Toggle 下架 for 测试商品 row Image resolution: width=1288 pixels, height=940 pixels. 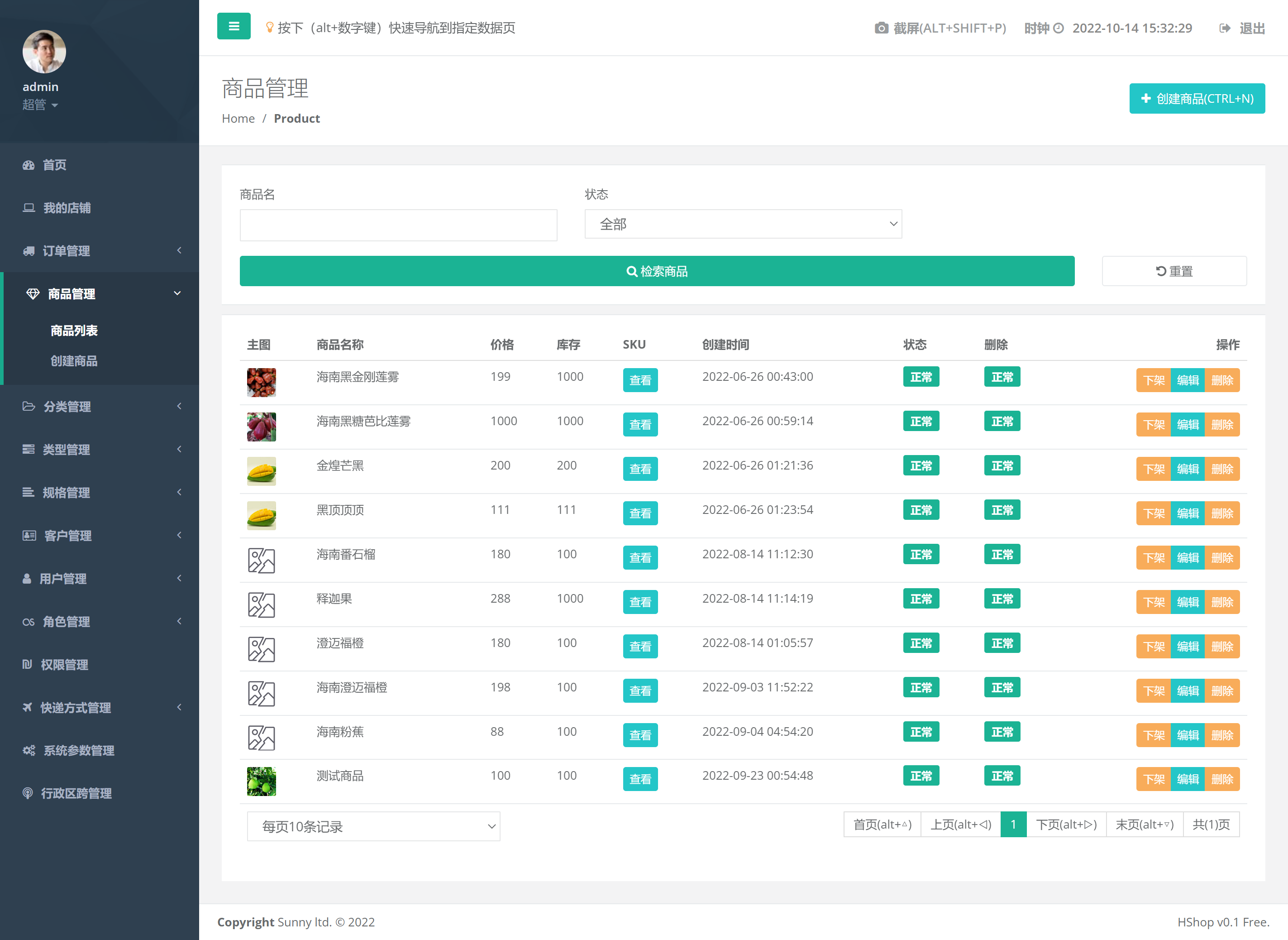[x=1153, y=779]
